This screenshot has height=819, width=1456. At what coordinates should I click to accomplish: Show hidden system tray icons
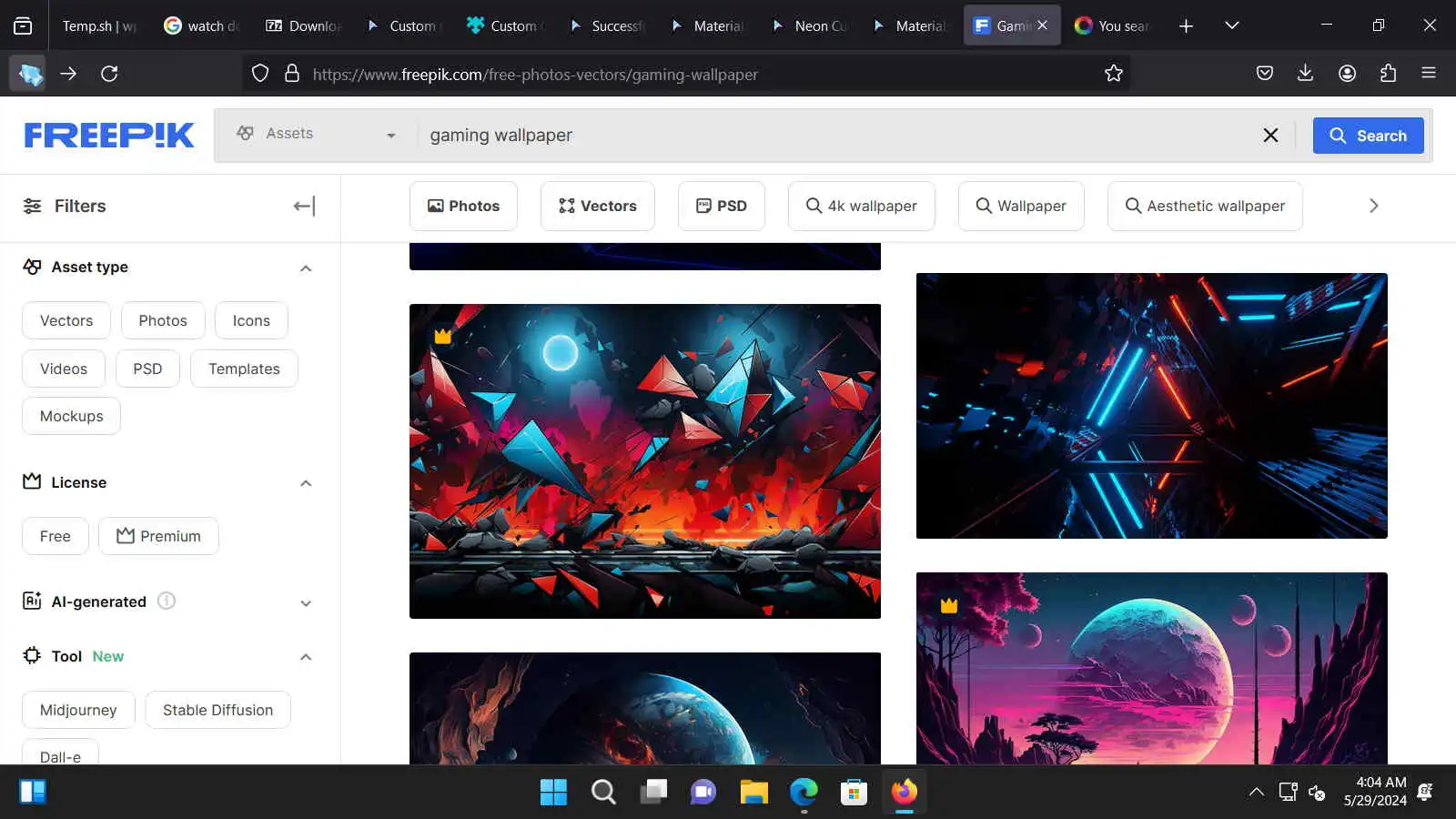pyautogui.click(x=1257, y=792)
